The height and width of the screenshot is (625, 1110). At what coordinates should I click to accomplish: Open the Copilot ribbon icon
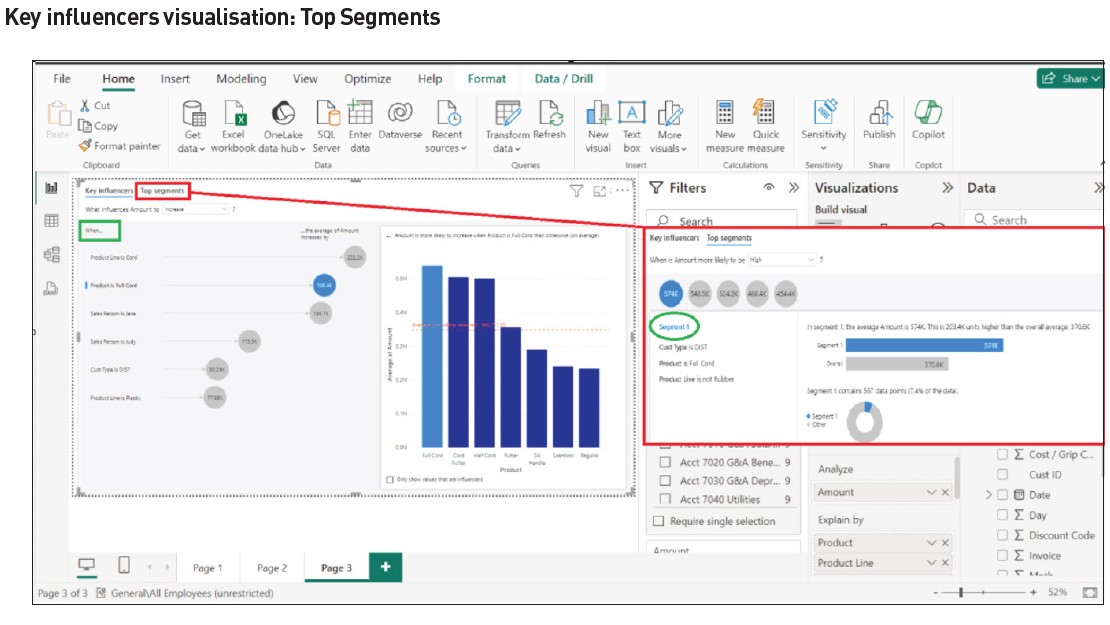pos(928,114)
